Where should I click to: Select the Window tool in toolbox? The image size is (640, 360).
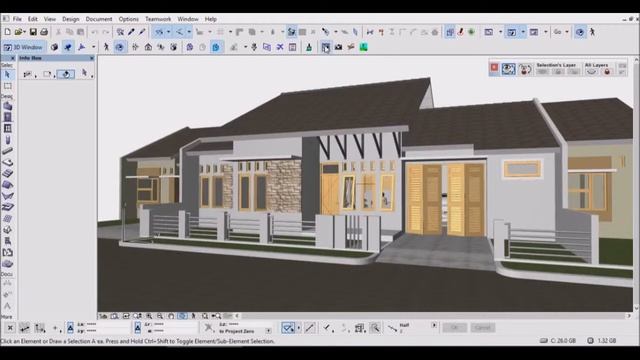tap(7, 129)
